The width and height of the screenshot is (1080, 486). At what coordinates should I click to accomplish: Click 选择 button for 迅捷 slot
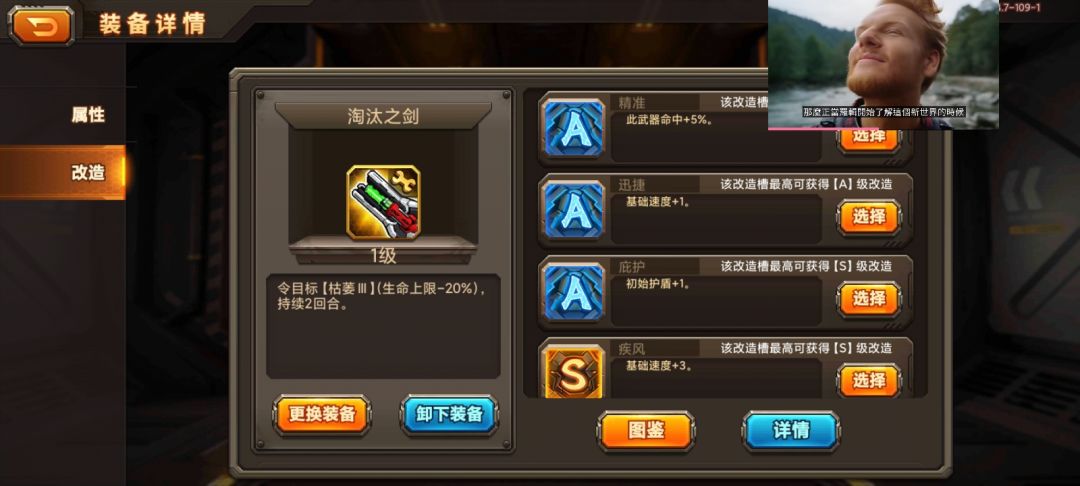pos(869,218)
